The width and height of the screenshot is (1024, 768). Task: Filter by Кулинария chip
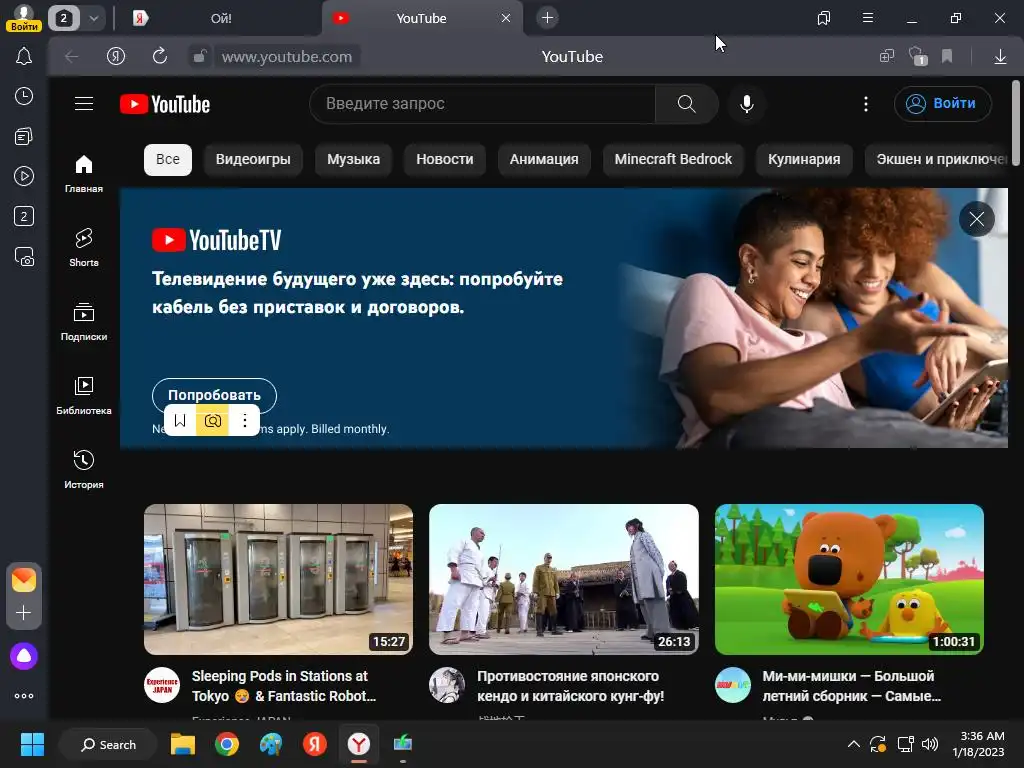pos(804,159)
